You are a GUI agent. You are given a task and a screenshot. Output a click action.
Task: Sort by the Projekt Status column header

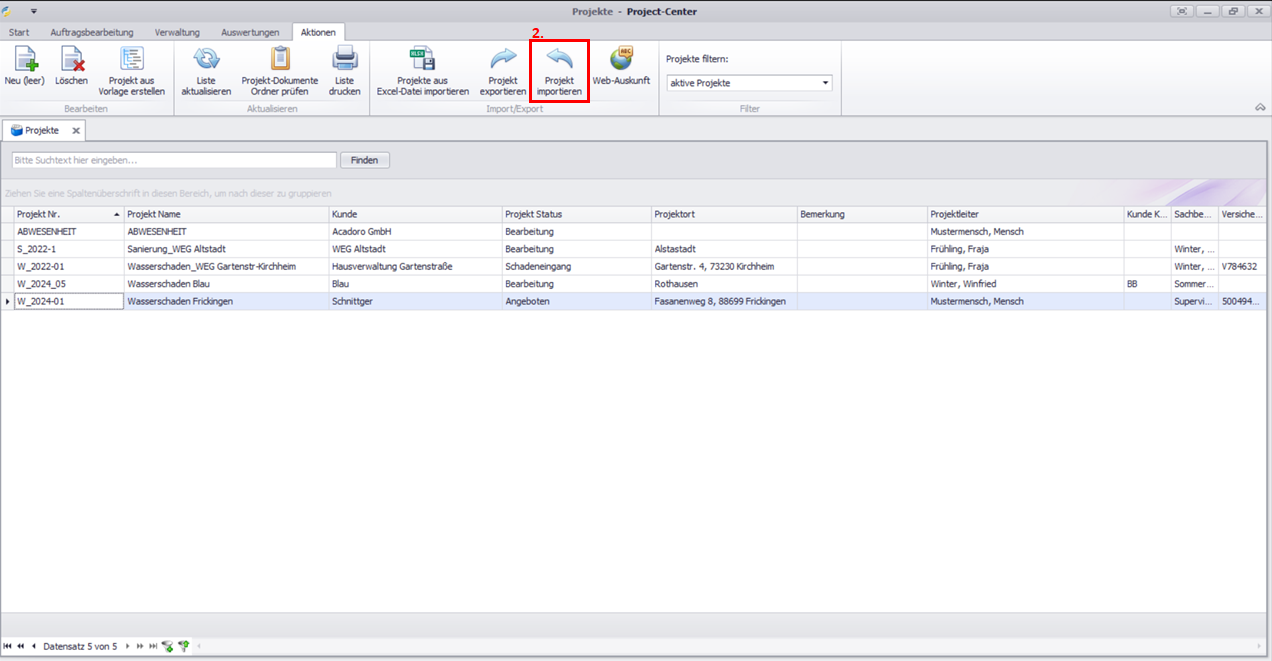575,214
